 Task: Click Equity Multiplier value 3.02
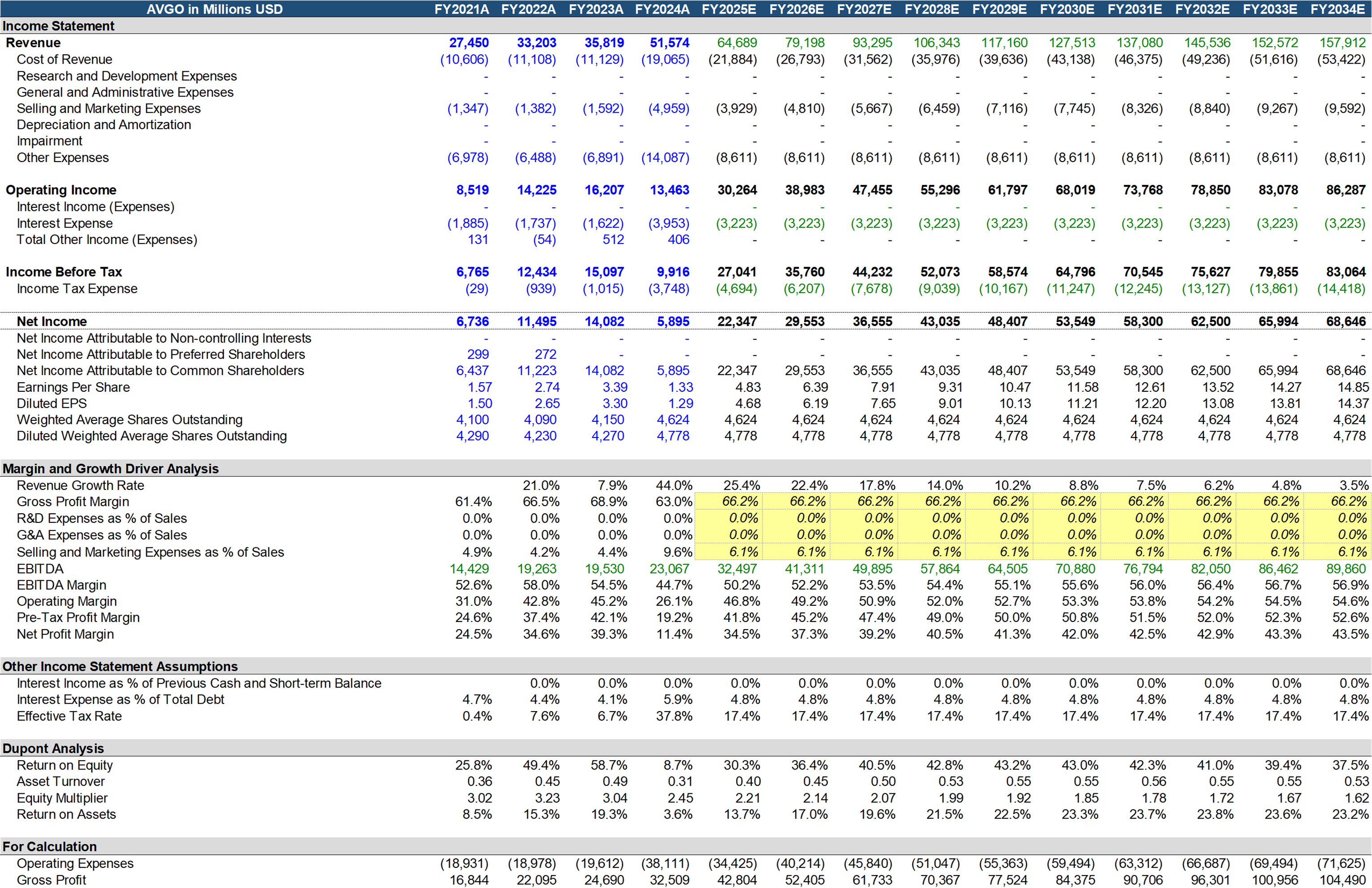click(x=480, y=797)
